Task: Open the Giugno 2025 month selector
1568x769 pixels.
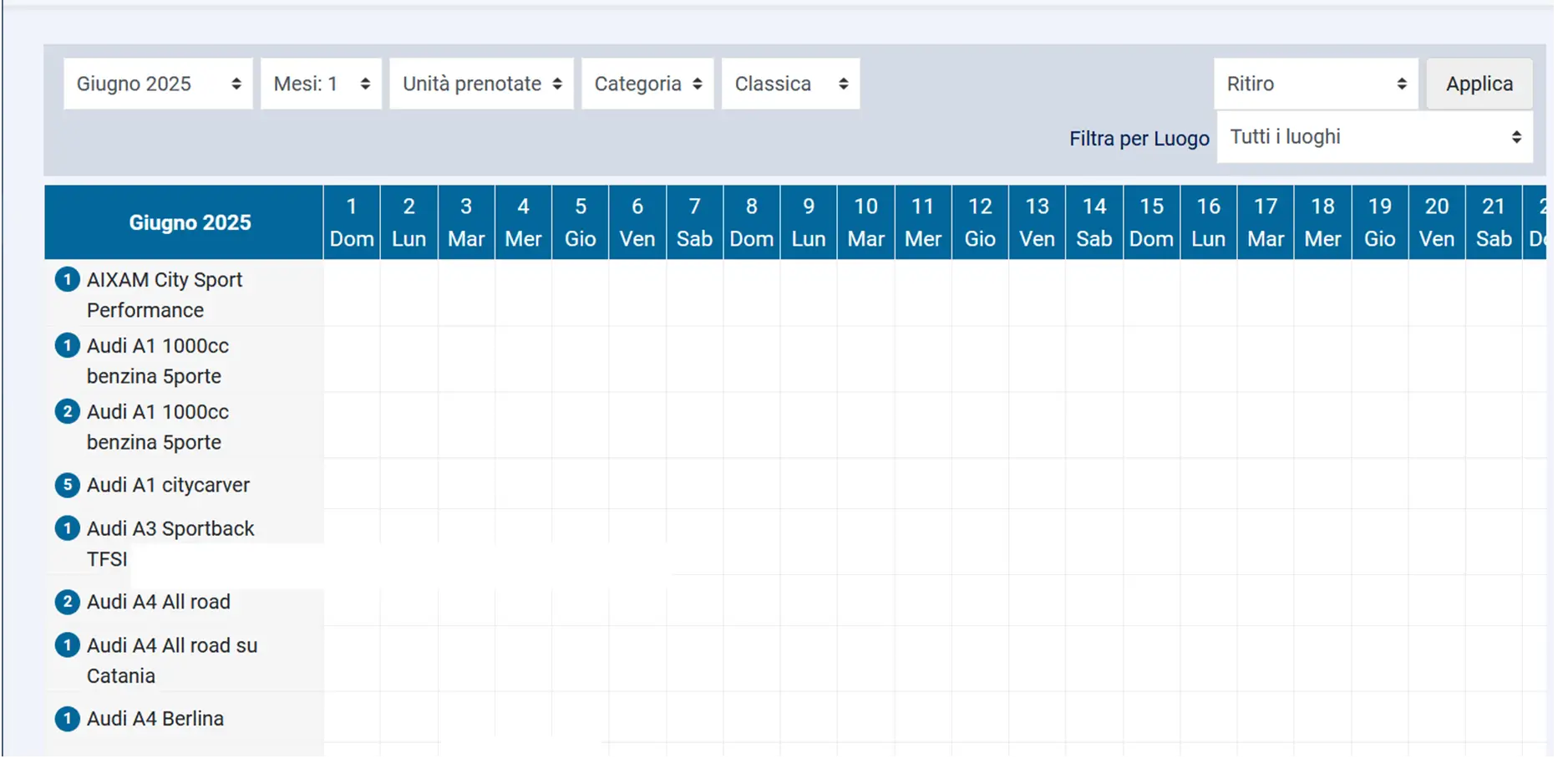Action: pos(157,84)
